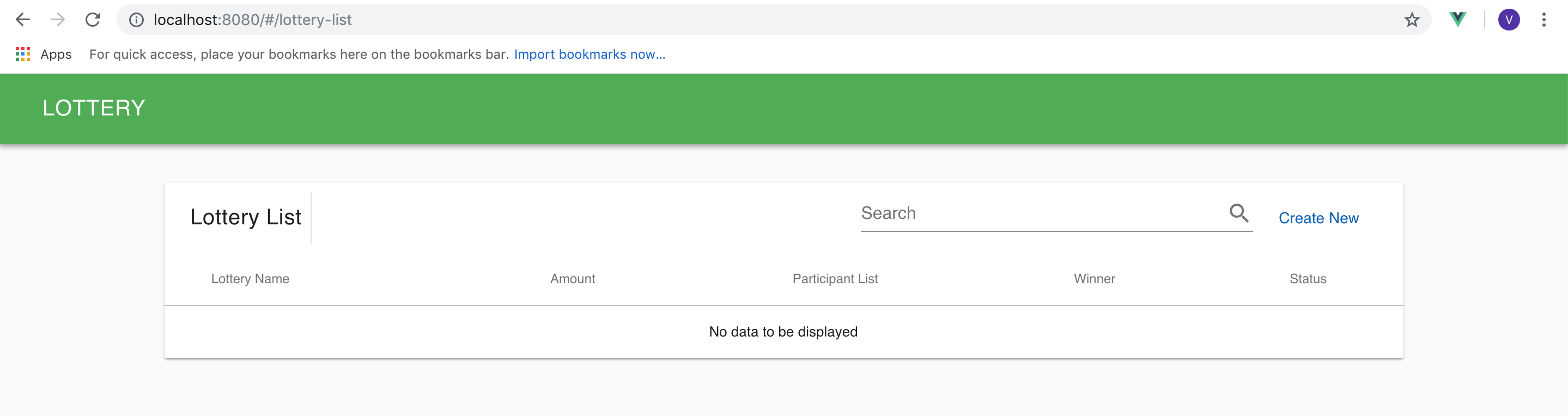Open the Vue devtools extension icon
Viewport: 1568px width, 416px height.
(1458, 20)
